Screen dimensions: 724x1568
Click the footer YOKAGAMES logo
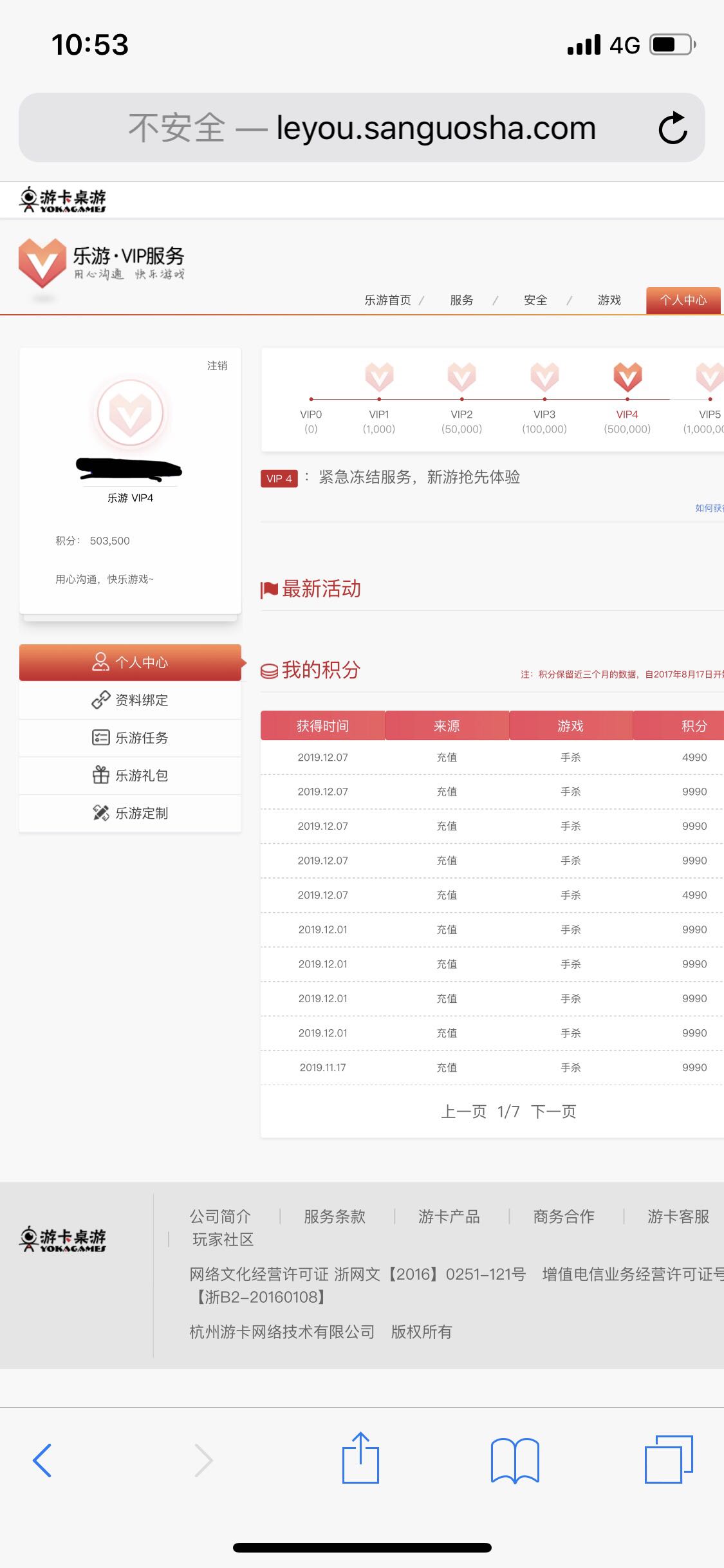point(62,1239)
